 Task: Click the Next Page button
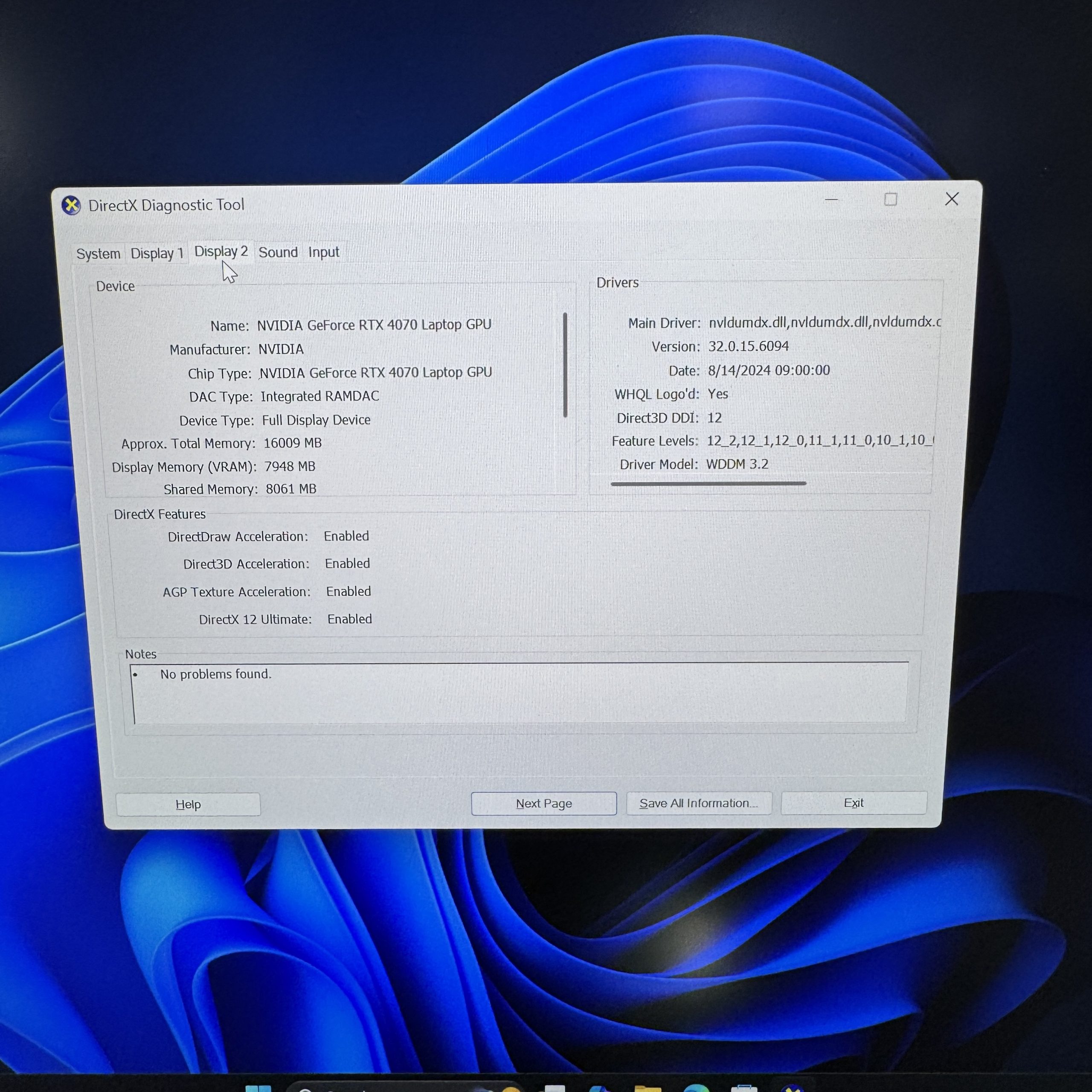pyautogui.click(x=544, y=803)
